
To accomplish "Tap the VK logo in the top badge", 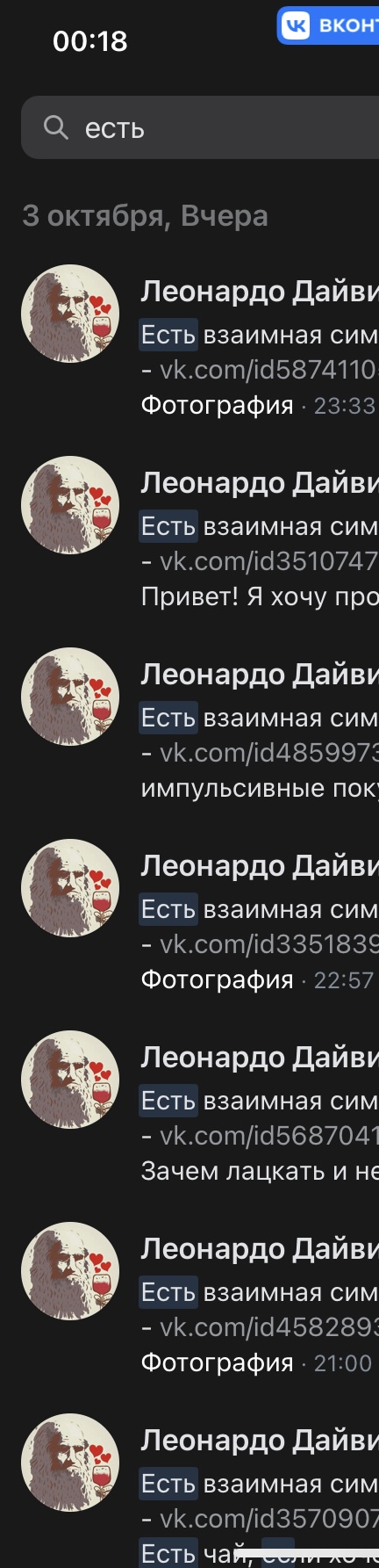I will [296, 25].
